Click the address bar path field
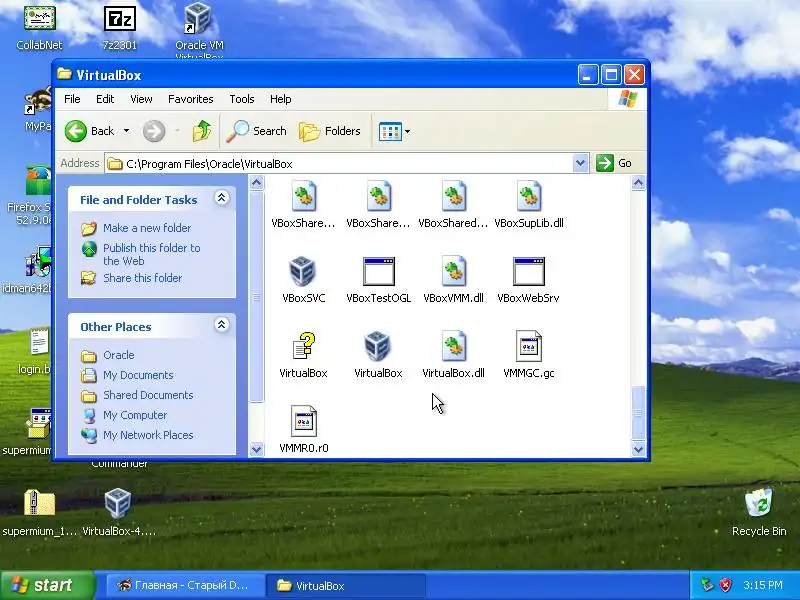This screenshot has width=800, height=600. click(339, 164)
